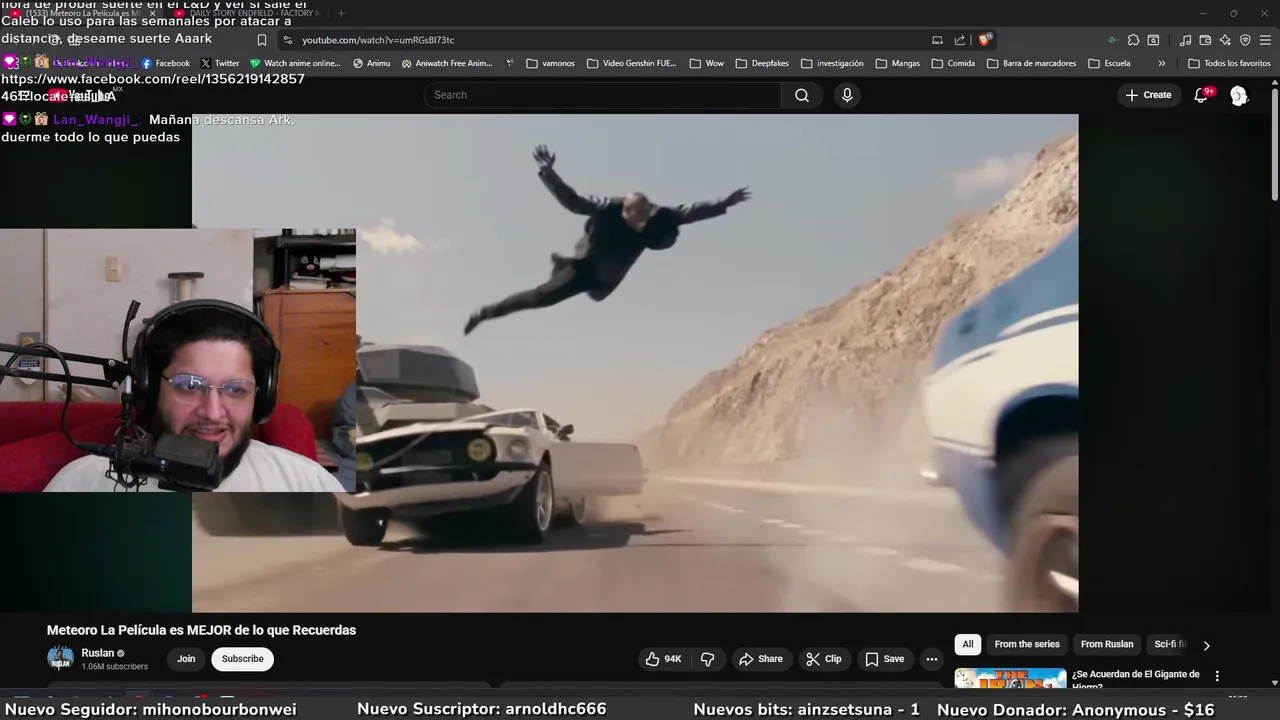Open the 'Video Genshin FUE...' bookmark folder
Screen dimensions: 1280x720
(631, 63)
